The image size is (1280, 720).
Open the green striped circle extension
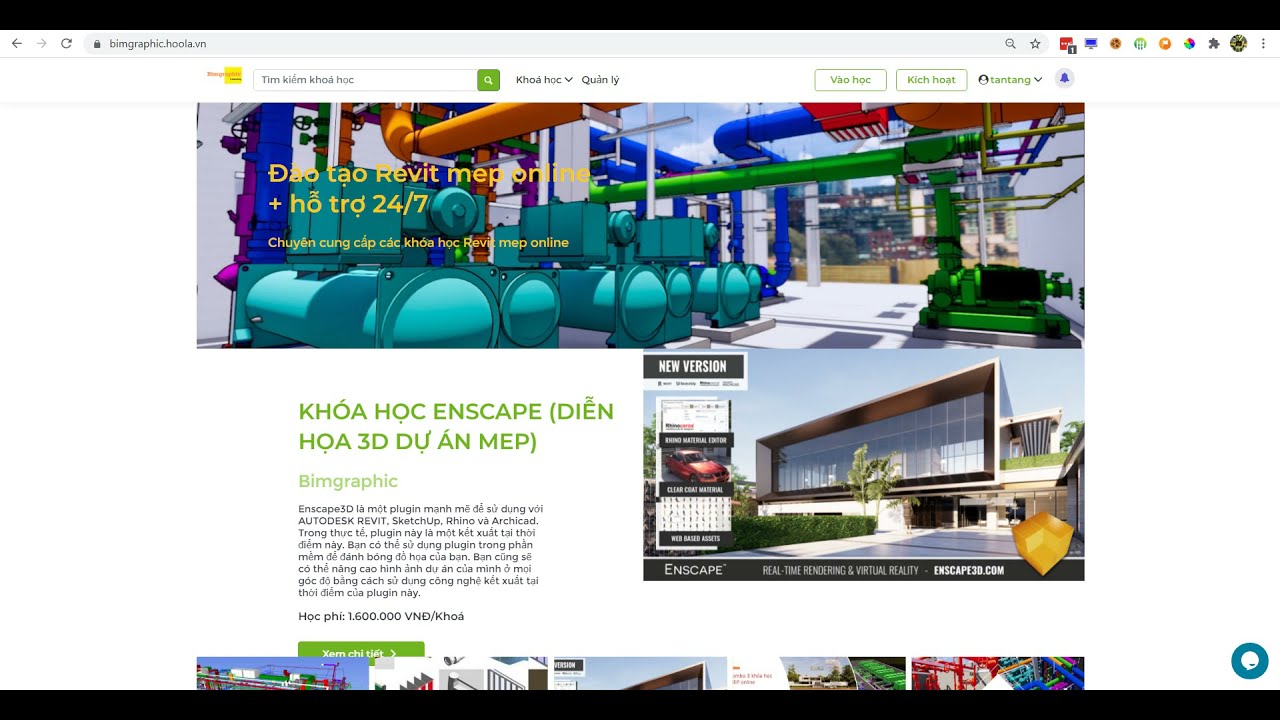(1140, 44)
